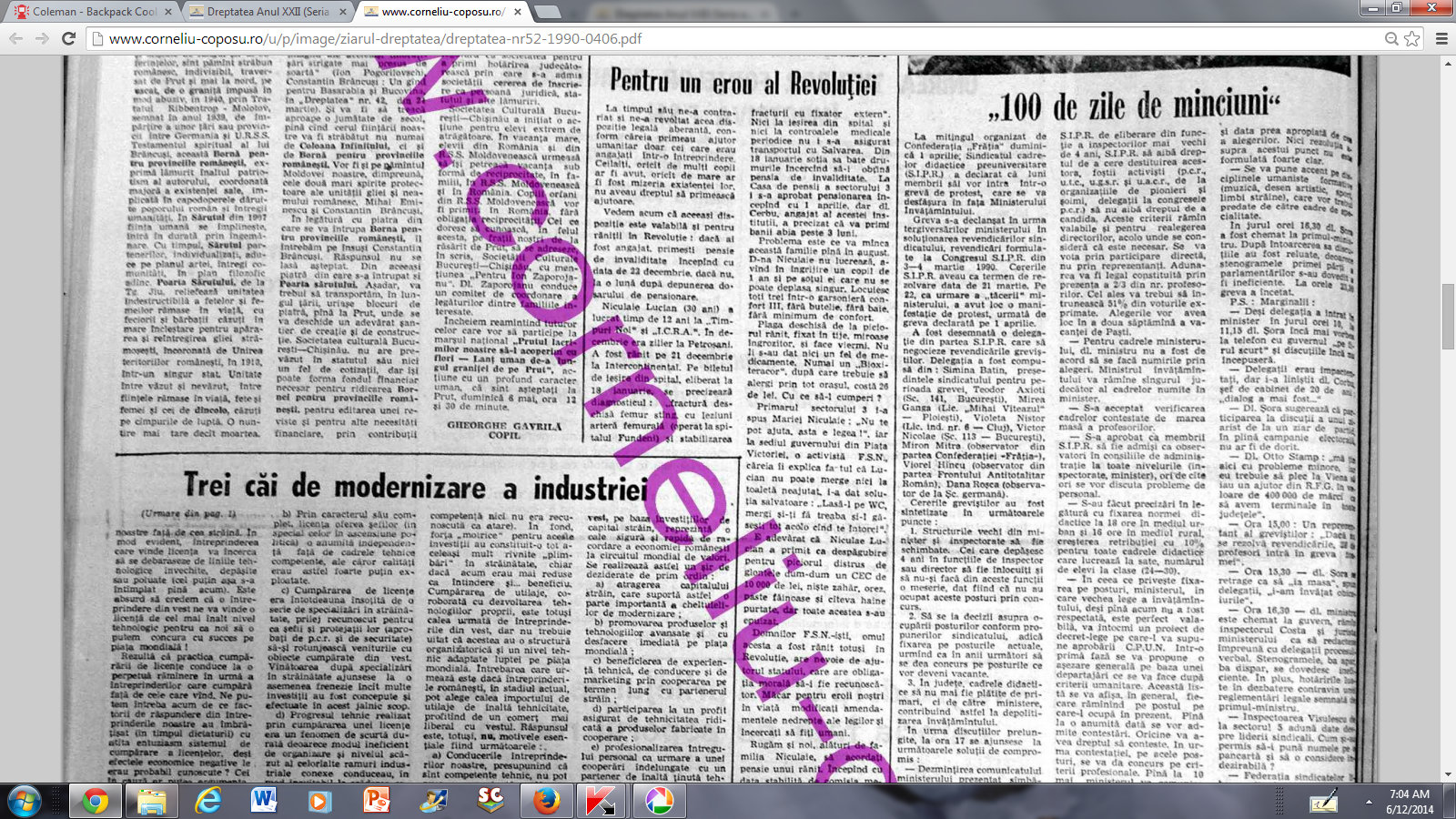The width and height of the screenshot is (1456, 819).
Task: Open Internet Explorer from the taskbar
Action: (208, 801)
